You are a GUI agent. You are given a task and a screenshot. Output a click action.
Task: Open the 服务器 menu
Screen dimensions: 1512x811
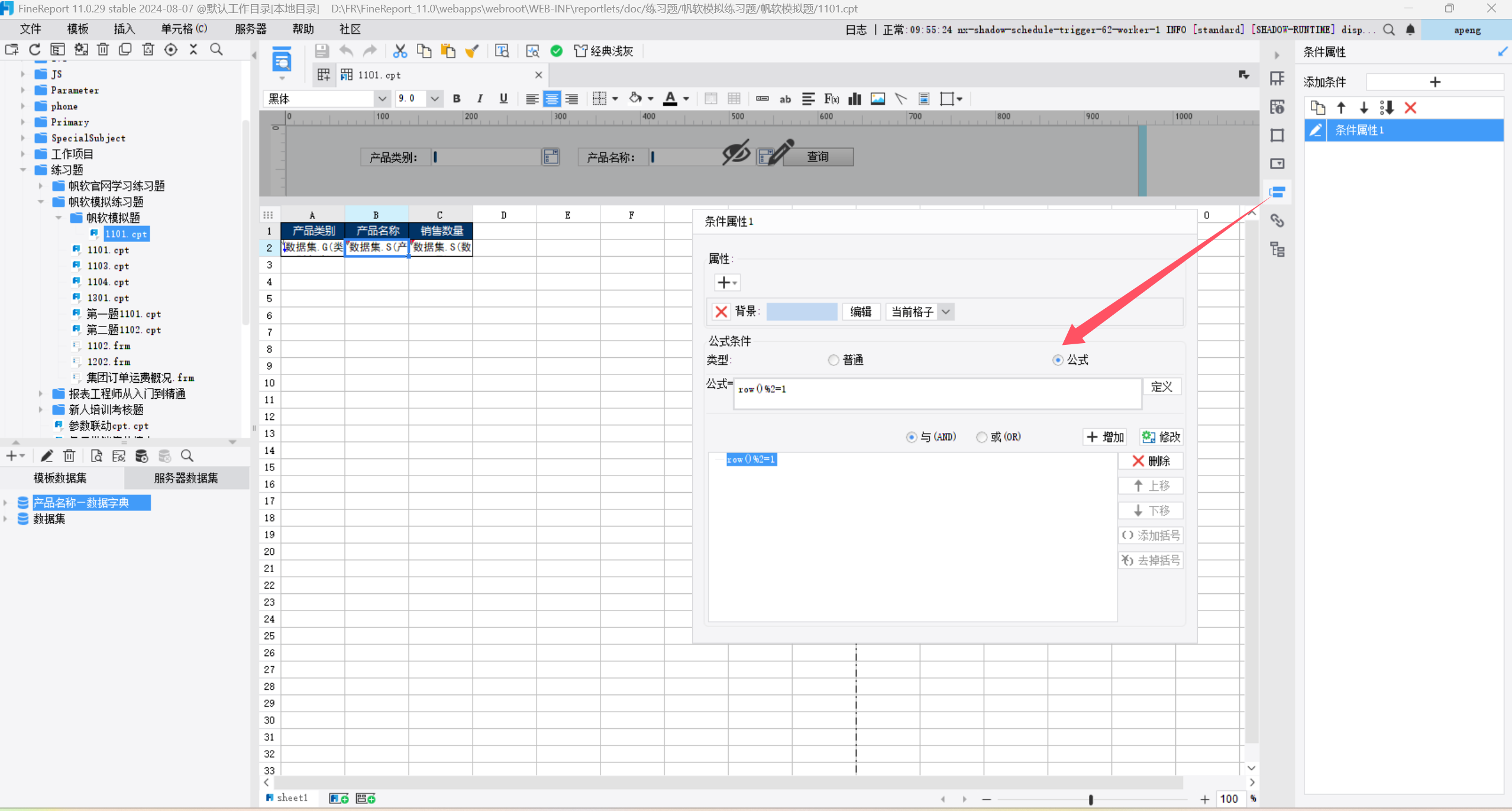(250, 29)
